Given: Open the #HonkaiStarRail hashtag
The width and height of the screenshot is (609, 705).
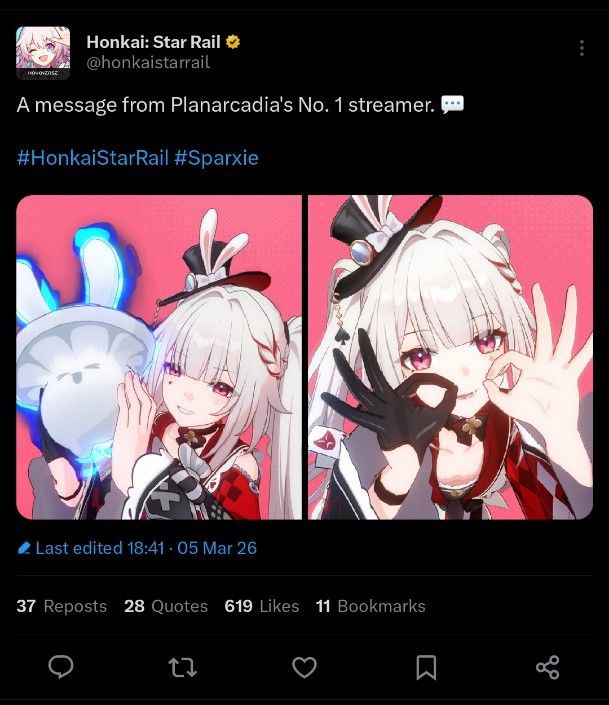Looking at the screenshot, I should (x=93, y=158).
